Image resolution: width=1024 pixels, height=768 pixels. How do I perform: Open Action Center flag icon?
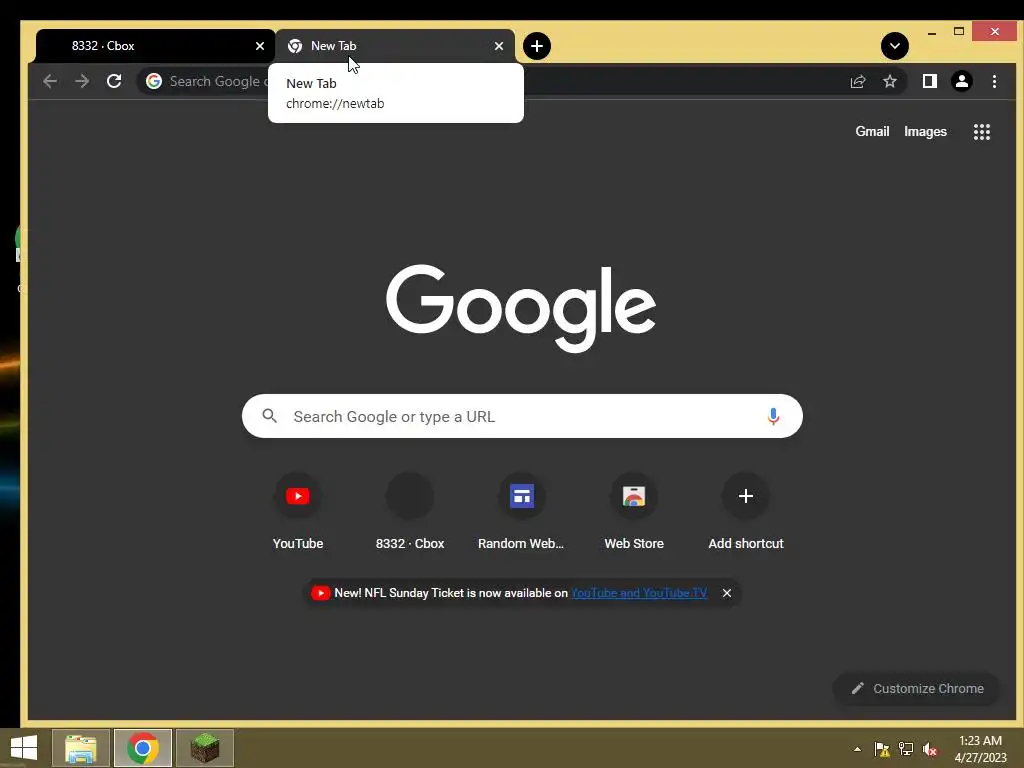click(x=882, y=749)
